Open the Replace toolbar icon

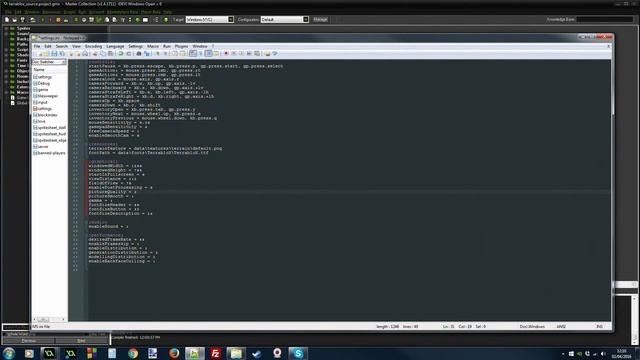coord(147,53)
